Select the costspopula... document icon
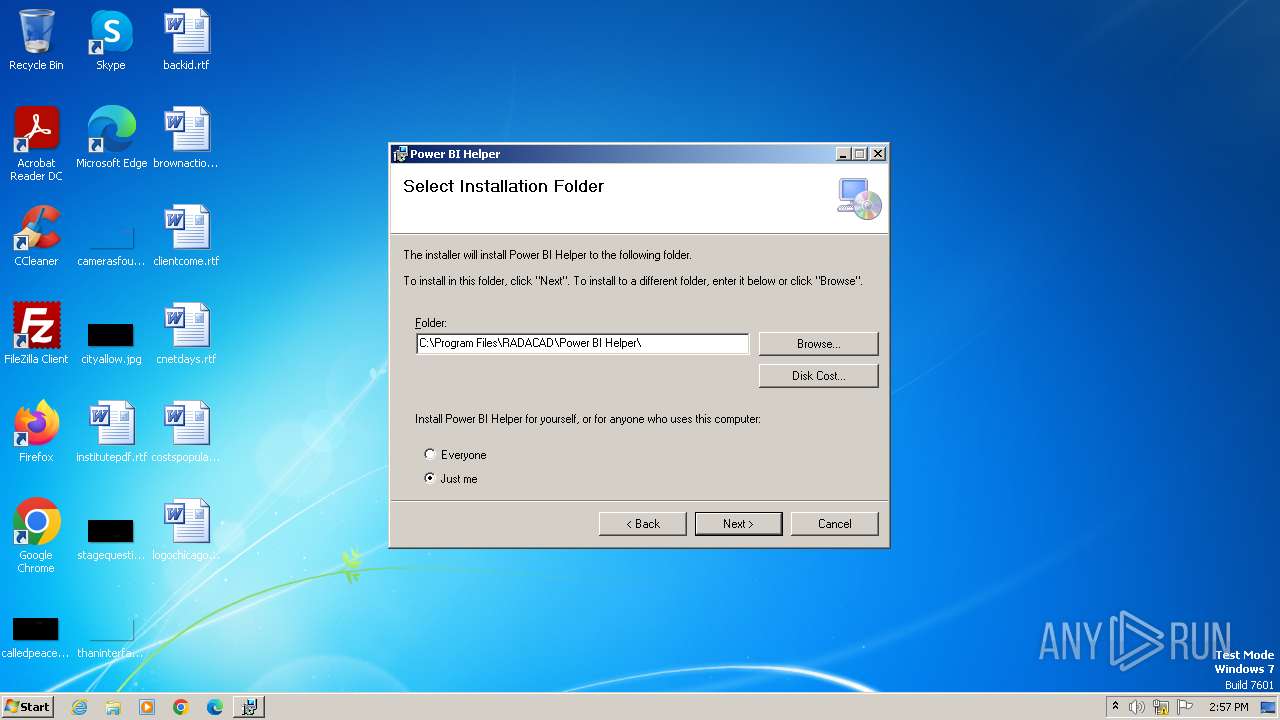 click(186, 432)
